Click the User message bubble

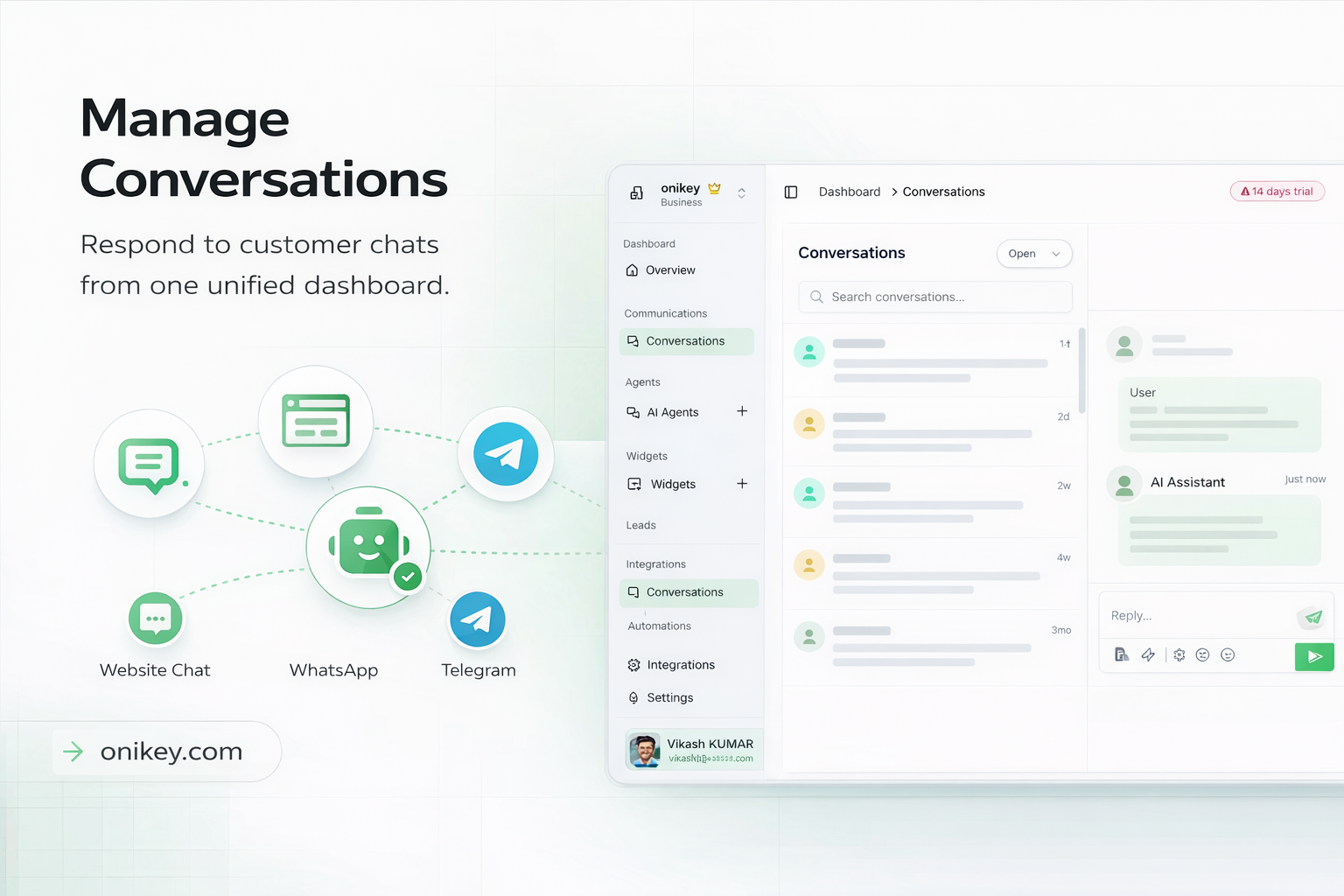1220,415
